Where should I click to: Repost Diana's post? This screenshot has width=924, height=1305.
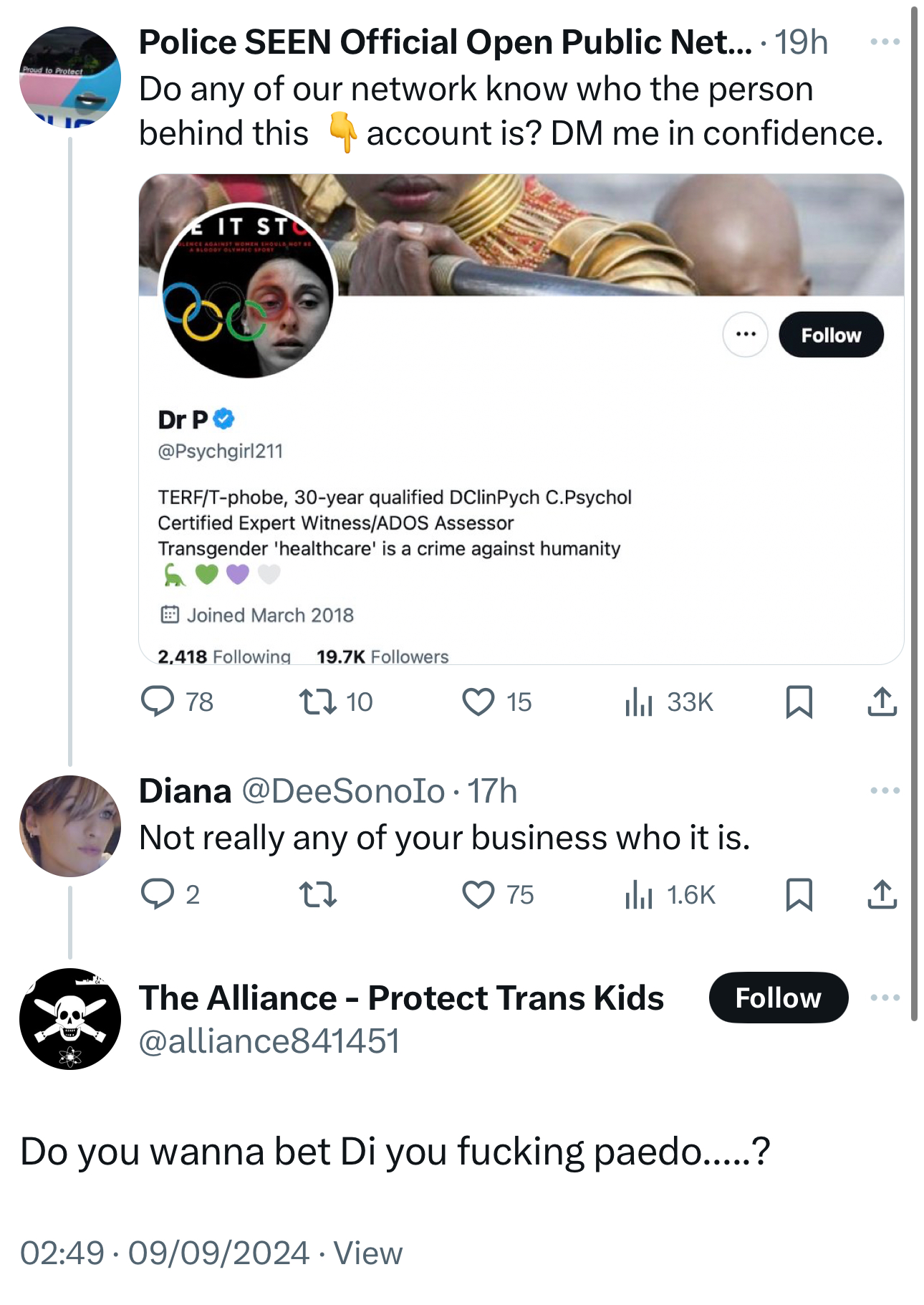(318, 894)
